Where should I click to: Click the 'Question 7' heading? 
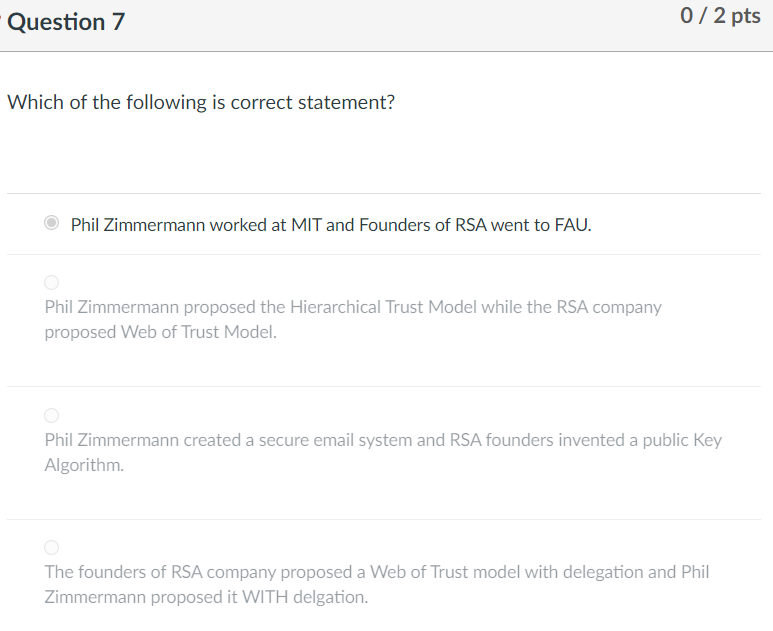click(66, 21)
